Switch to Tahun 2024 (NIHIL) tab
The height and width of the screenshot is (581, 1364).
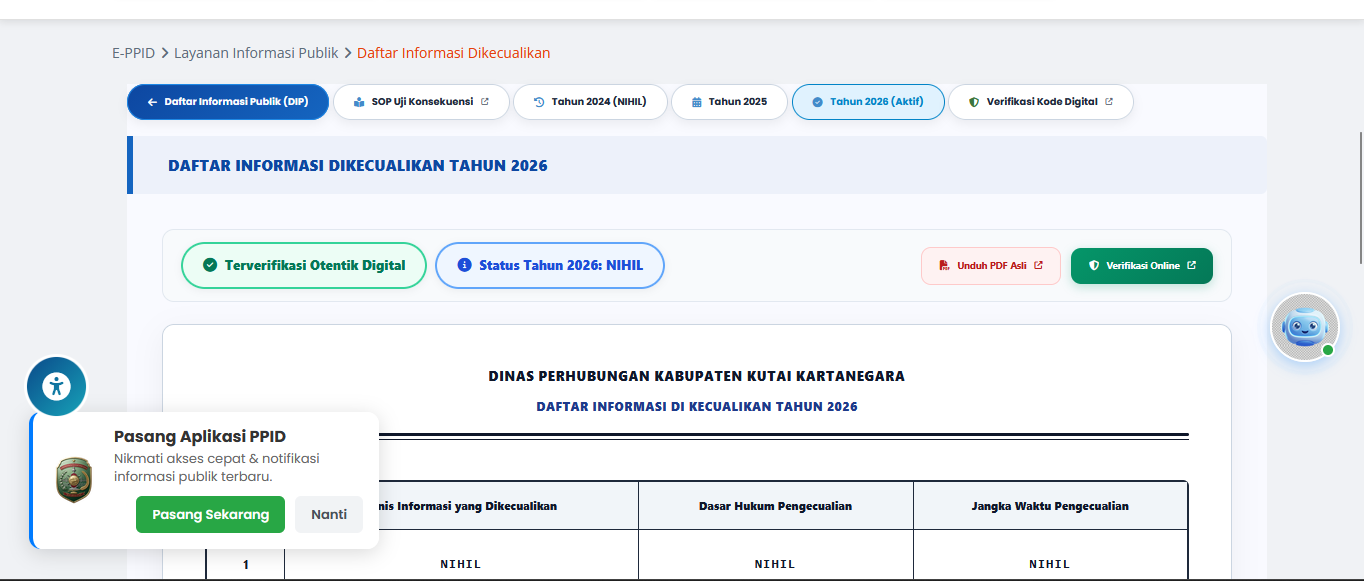click(x=590, y=102)
